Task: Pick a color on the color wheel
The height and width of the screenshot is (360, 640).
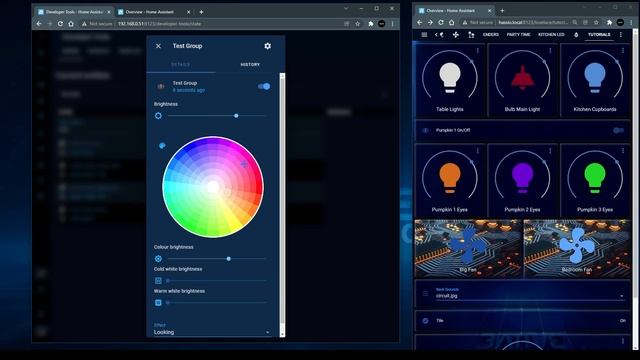Action: 213,187
